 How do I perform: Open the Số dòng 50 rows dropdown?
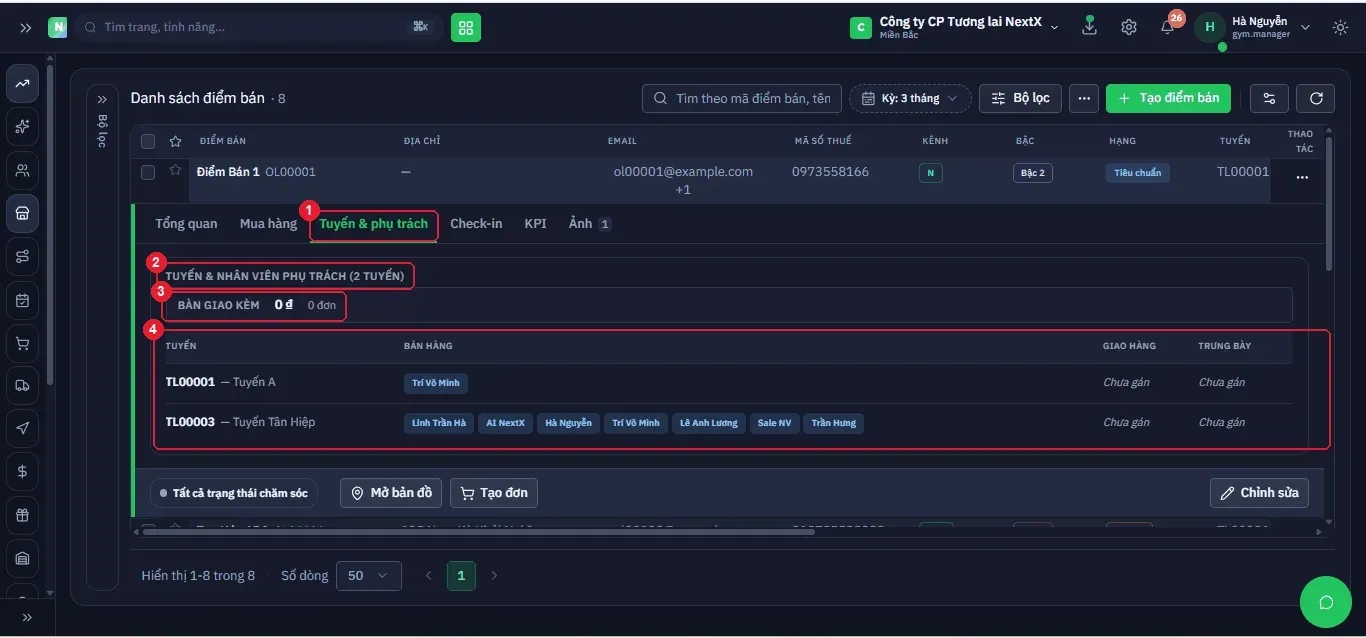point(369,576)
